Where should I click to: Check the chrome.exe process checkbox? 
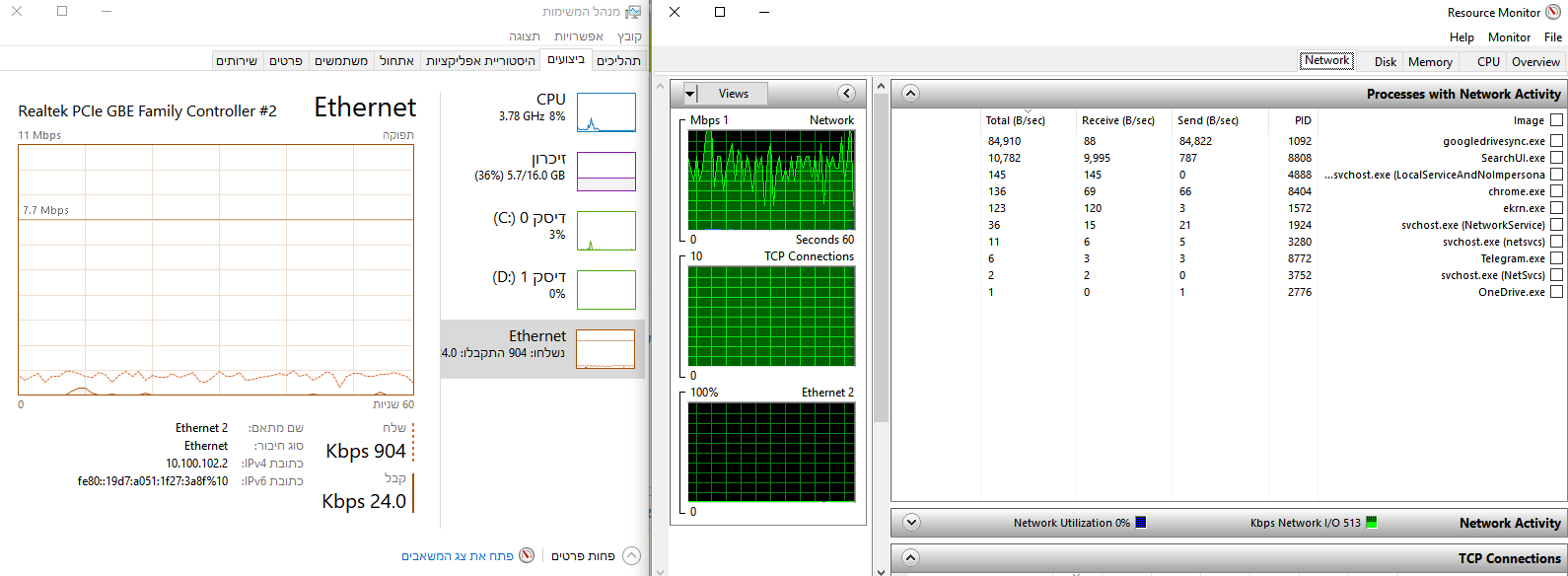coord(1556,191)
